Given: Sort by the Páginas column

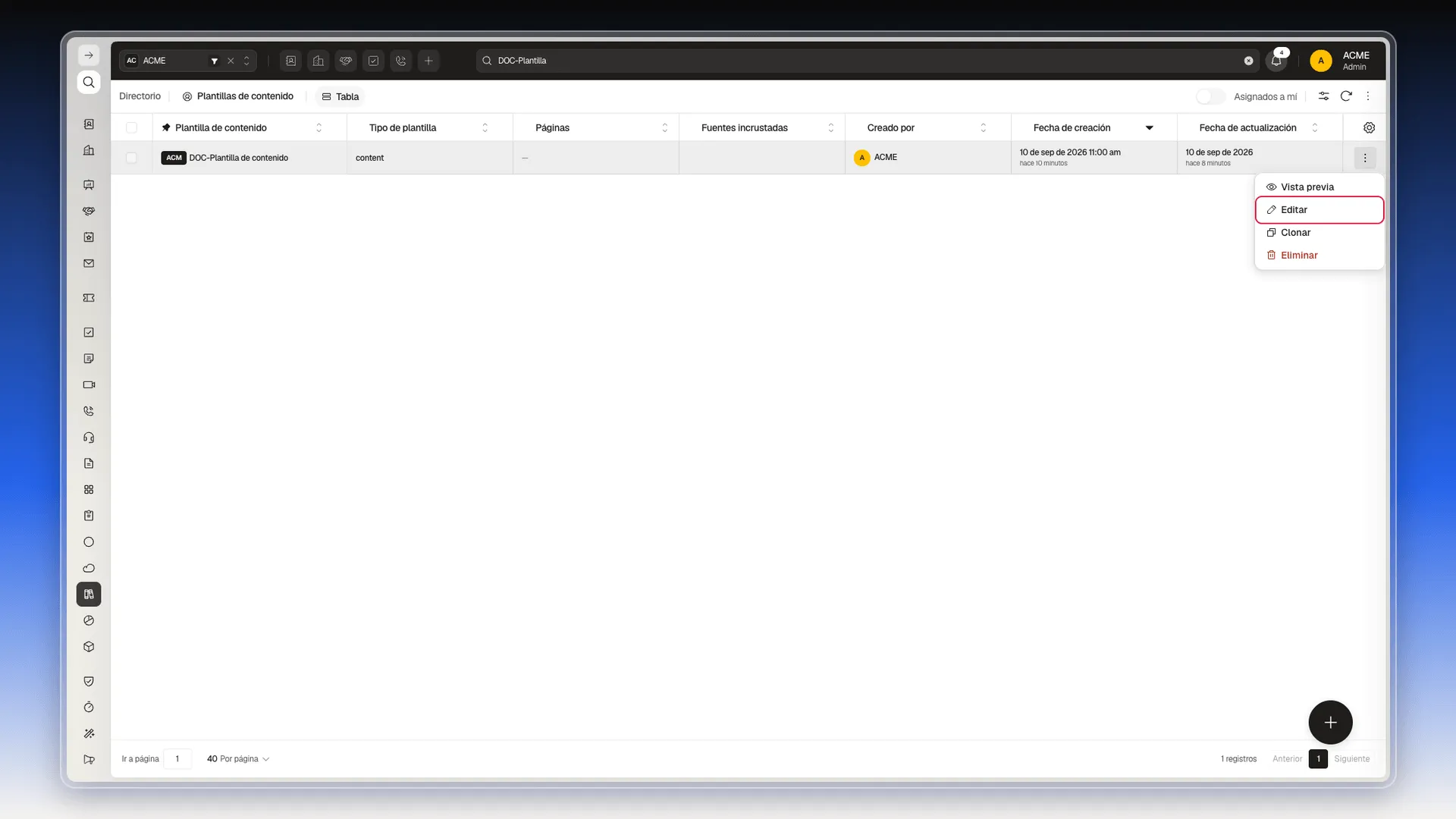Looking at the screenshot, I should [665, 127].
